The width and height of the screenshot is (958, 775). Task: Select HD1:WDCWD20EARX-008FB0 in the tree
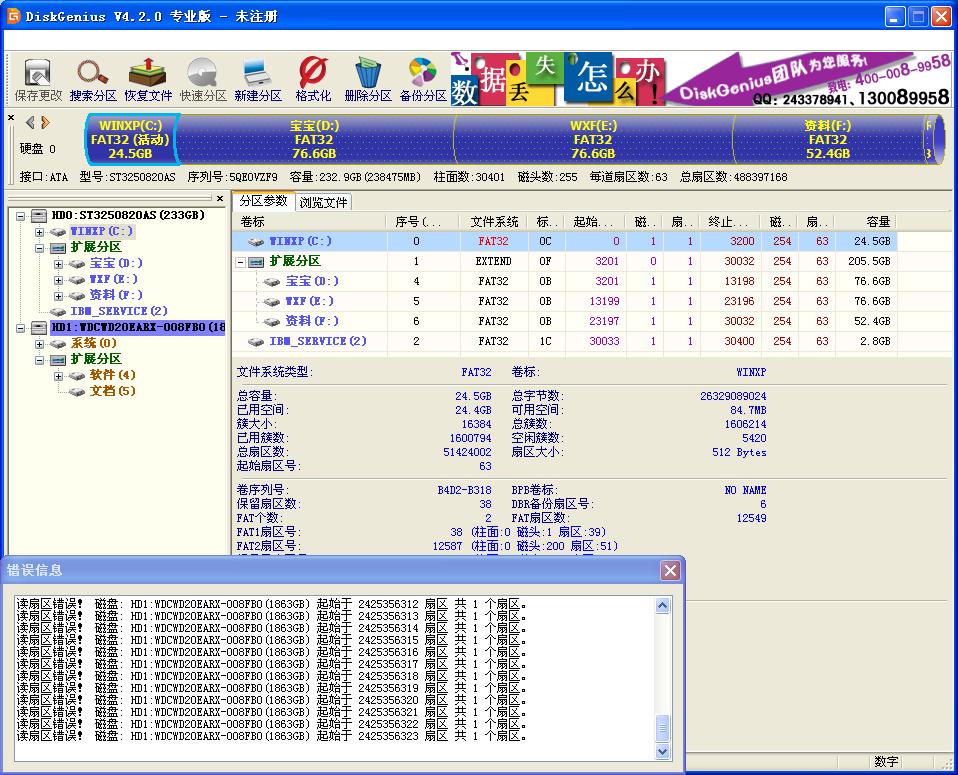138,327
